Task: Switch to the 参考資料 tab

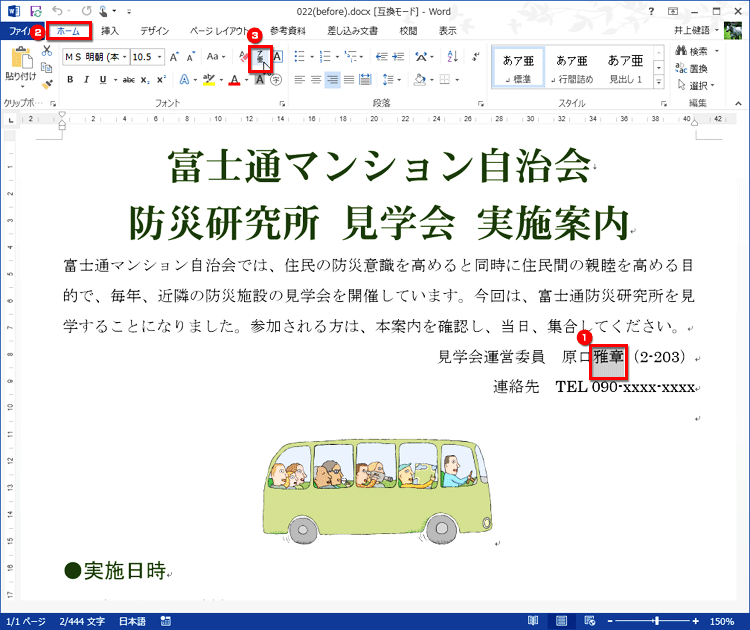Action: (288, 31)
